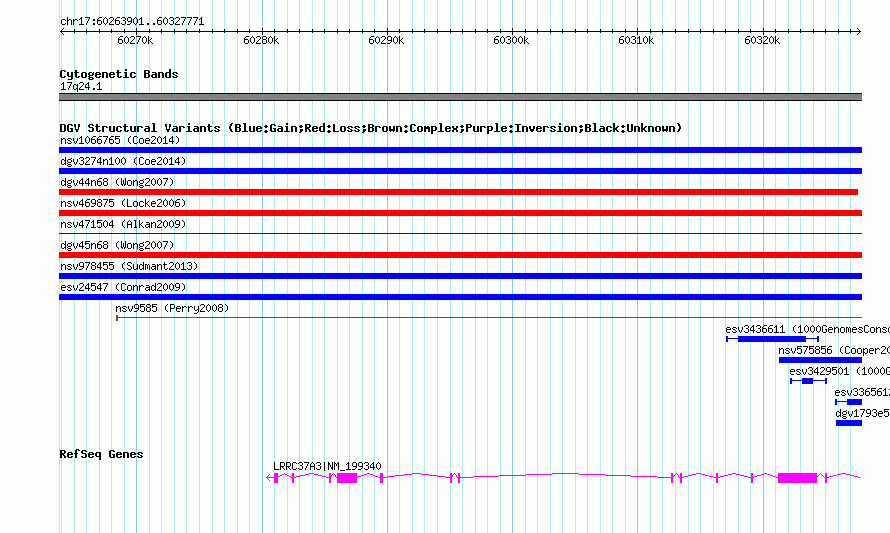Click the Cytogenetic Bands track title
890x533 pixels.
click(119, 74)
